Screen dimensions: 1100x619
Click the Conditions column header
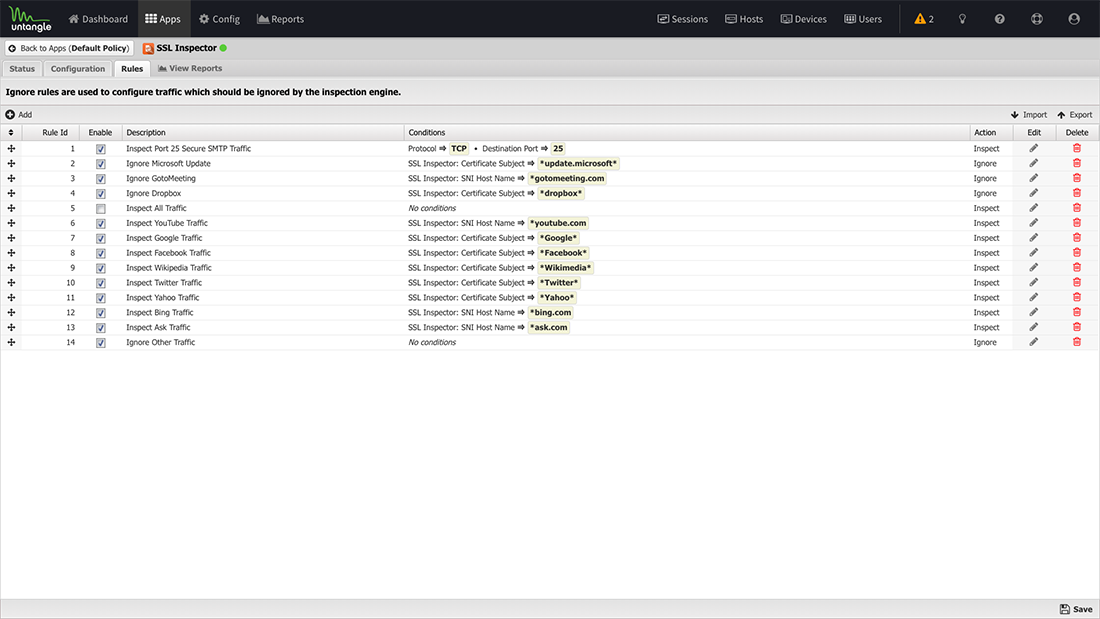[687, 133]
